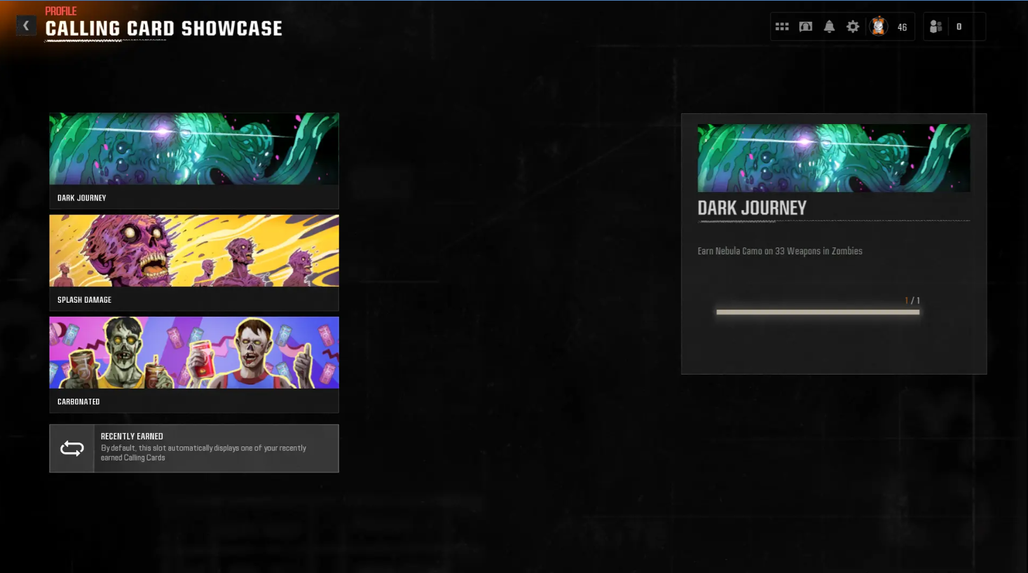
Task: Open the grid menu icon in top bar
Action: 782,27
